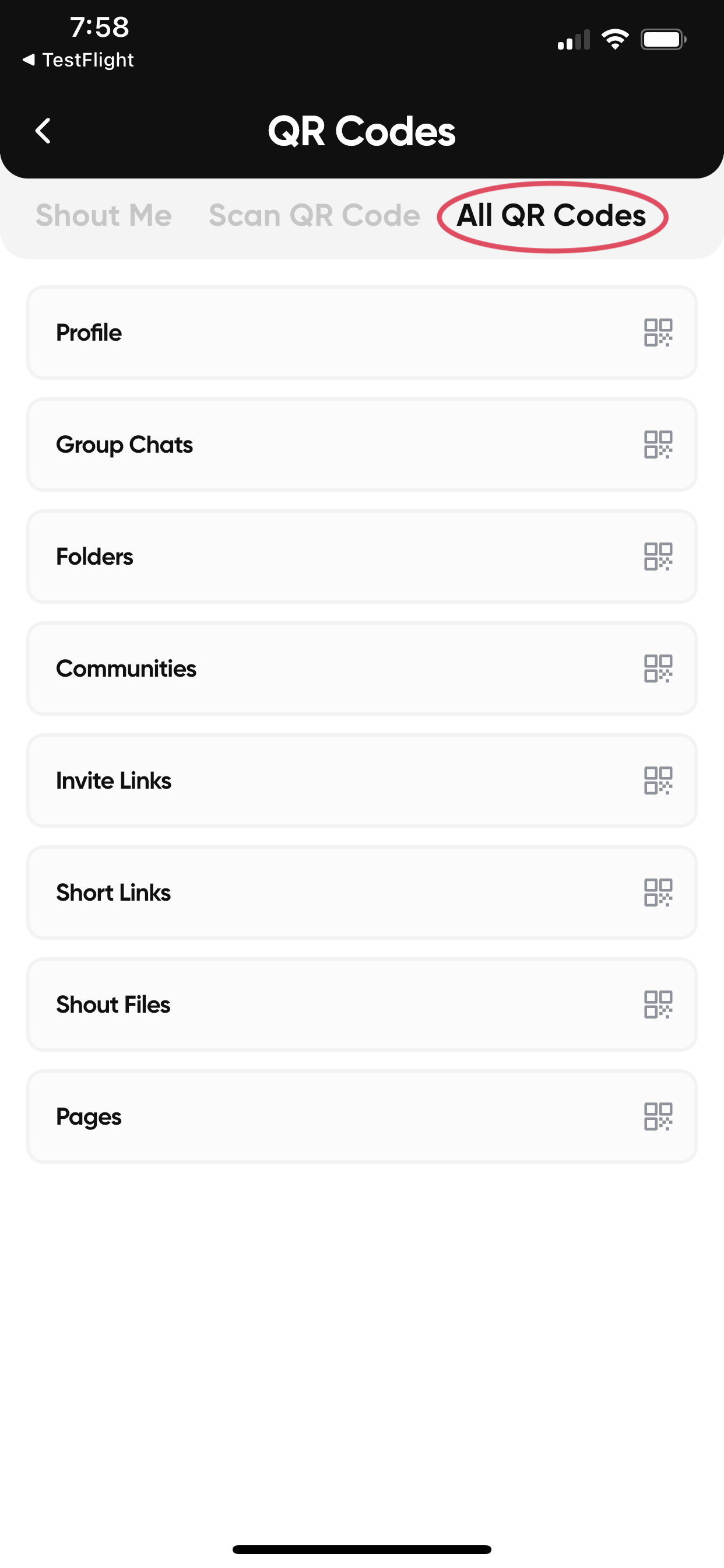The width and height of the screenshot is (724, 1568).
Task: Tap the Invite Links QR icon
Action: click(x=658, y=780)
